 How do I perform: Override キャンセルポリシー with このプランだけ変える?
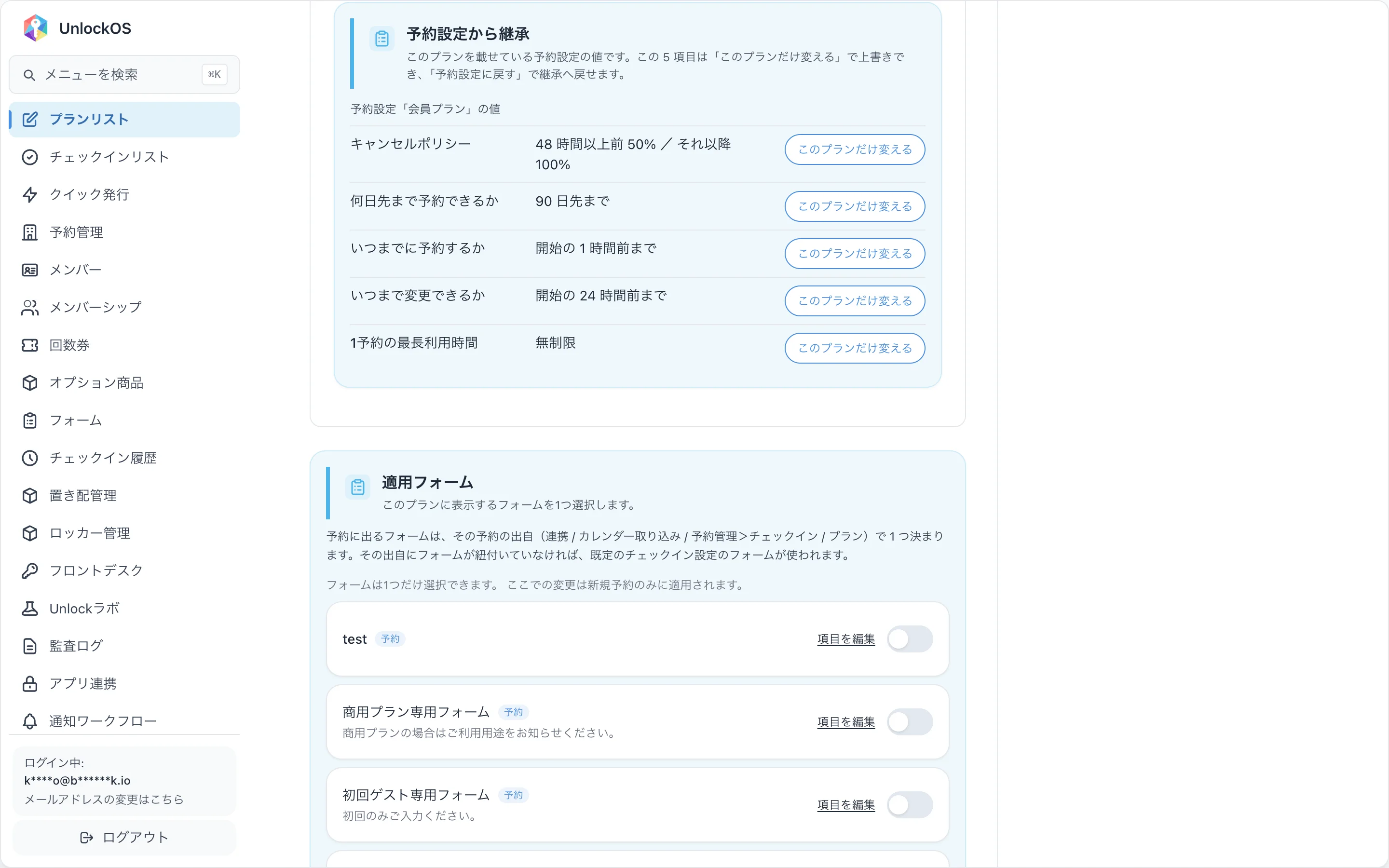[855, 149]
